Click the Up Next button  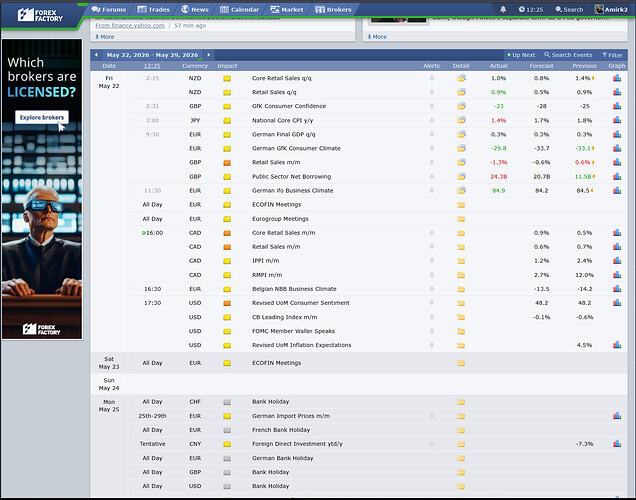[x=521, y=55]
